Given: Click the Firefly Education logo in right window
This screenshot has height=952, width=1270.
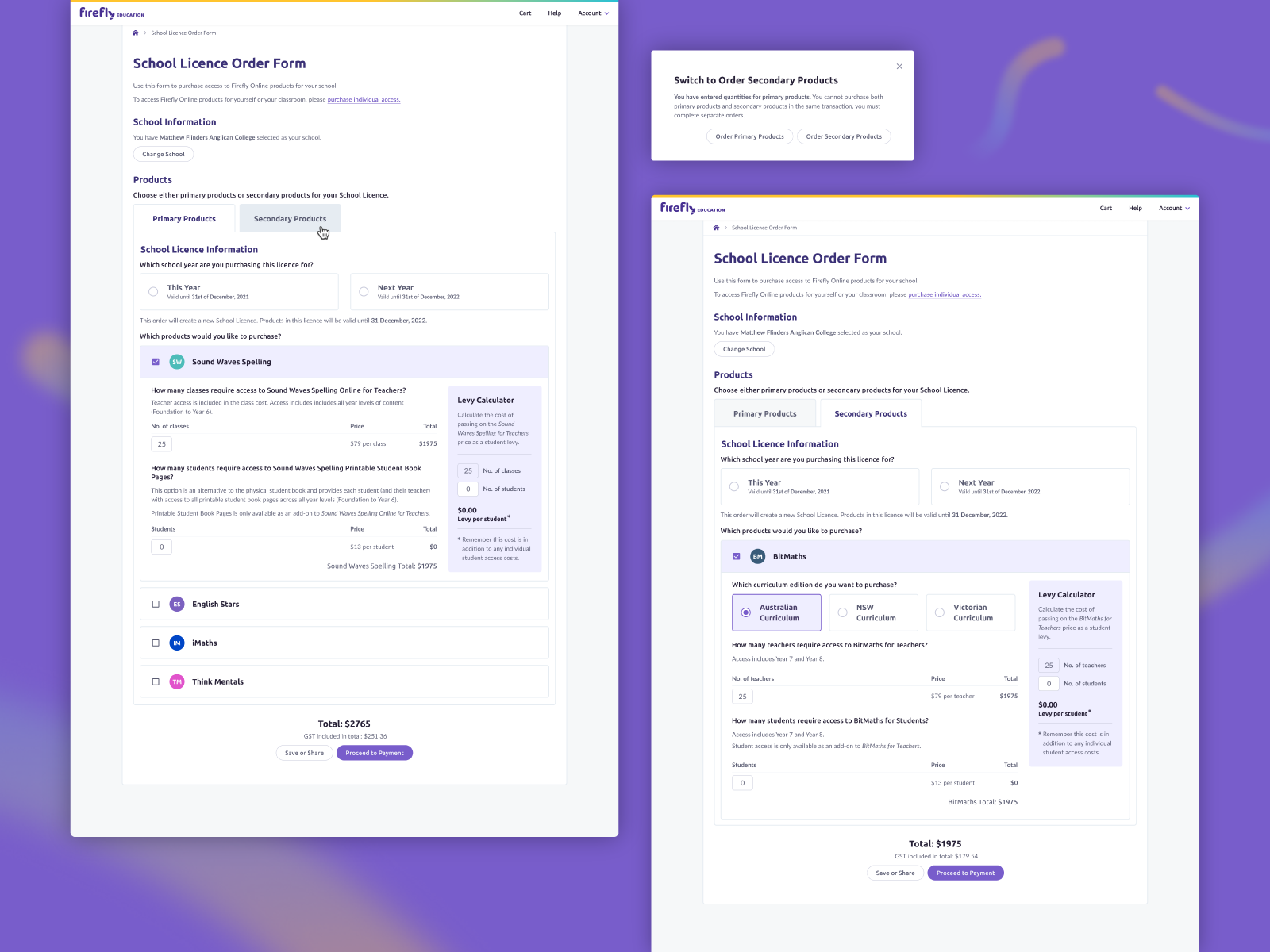Looking at the screenshot, I should [692, 208].
